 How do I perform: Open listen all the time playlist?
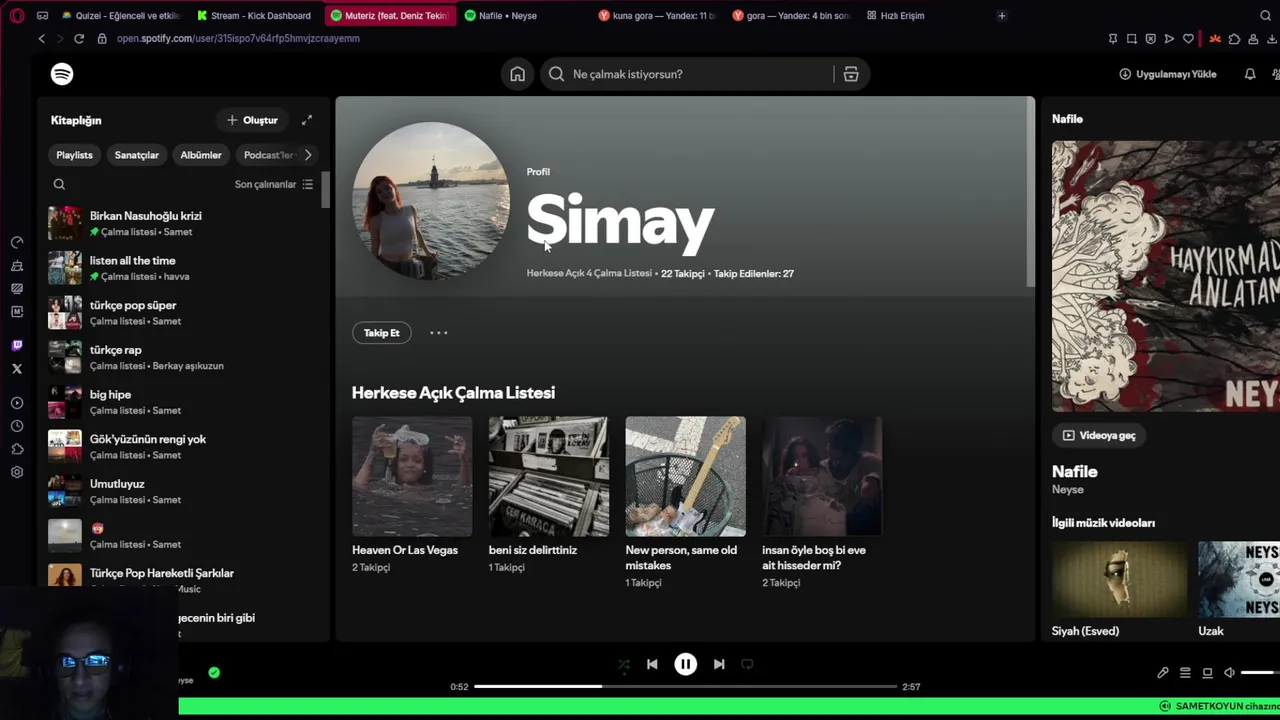point(185,268)
